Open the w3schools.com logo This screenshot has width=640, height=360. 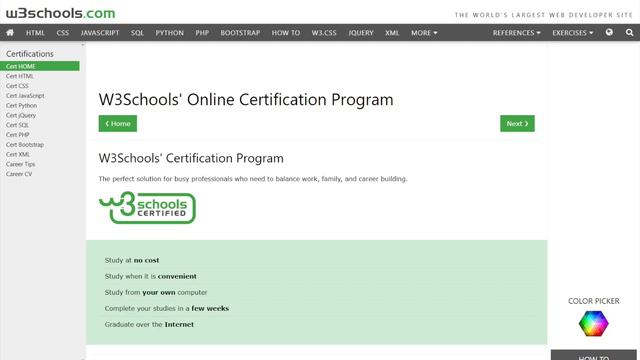click(x=60, y=13)
